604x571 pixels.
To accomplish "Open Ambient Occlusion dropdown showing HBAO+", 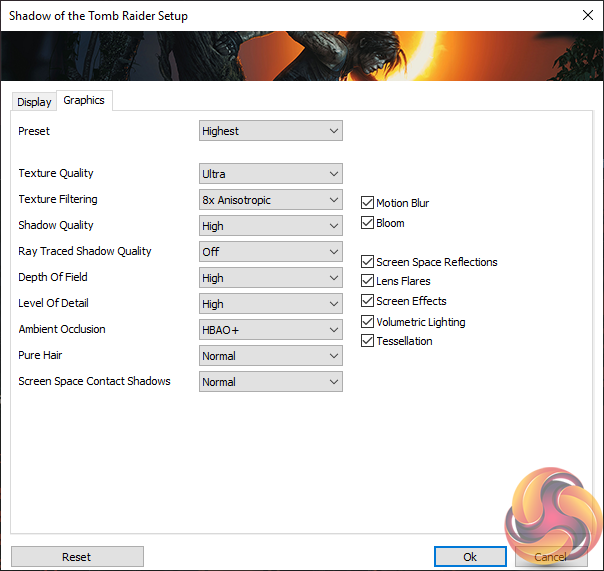I will 270,330.
